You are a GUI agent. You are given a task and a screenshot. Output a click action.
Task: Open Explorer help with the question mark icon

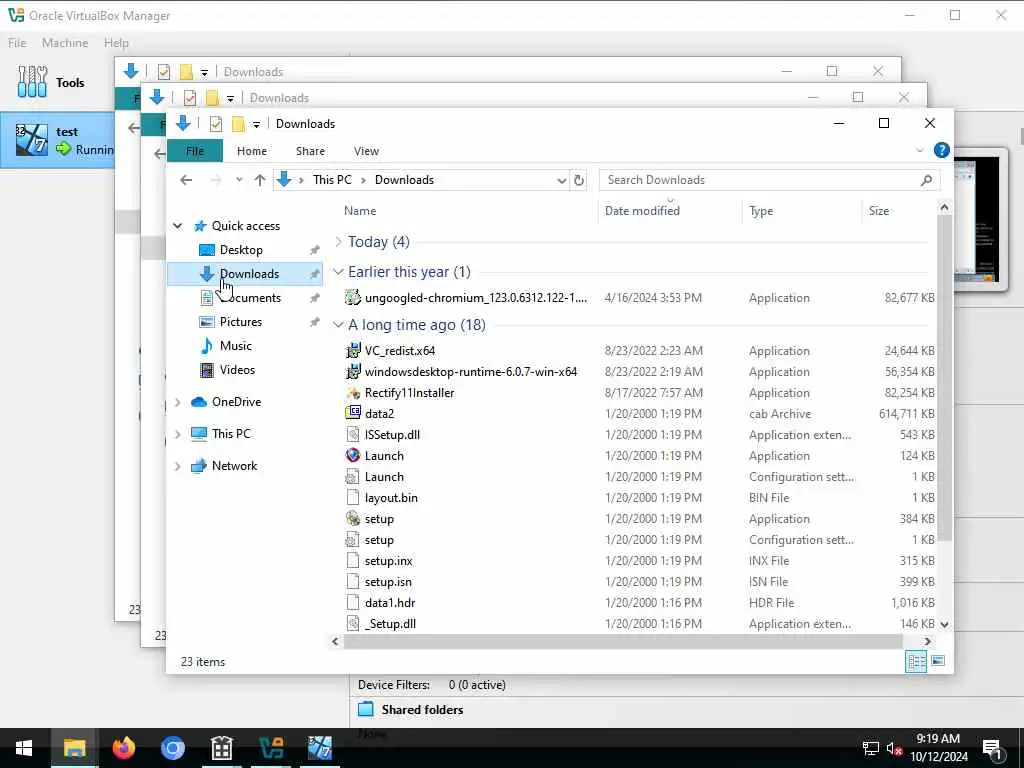(941, 150)
